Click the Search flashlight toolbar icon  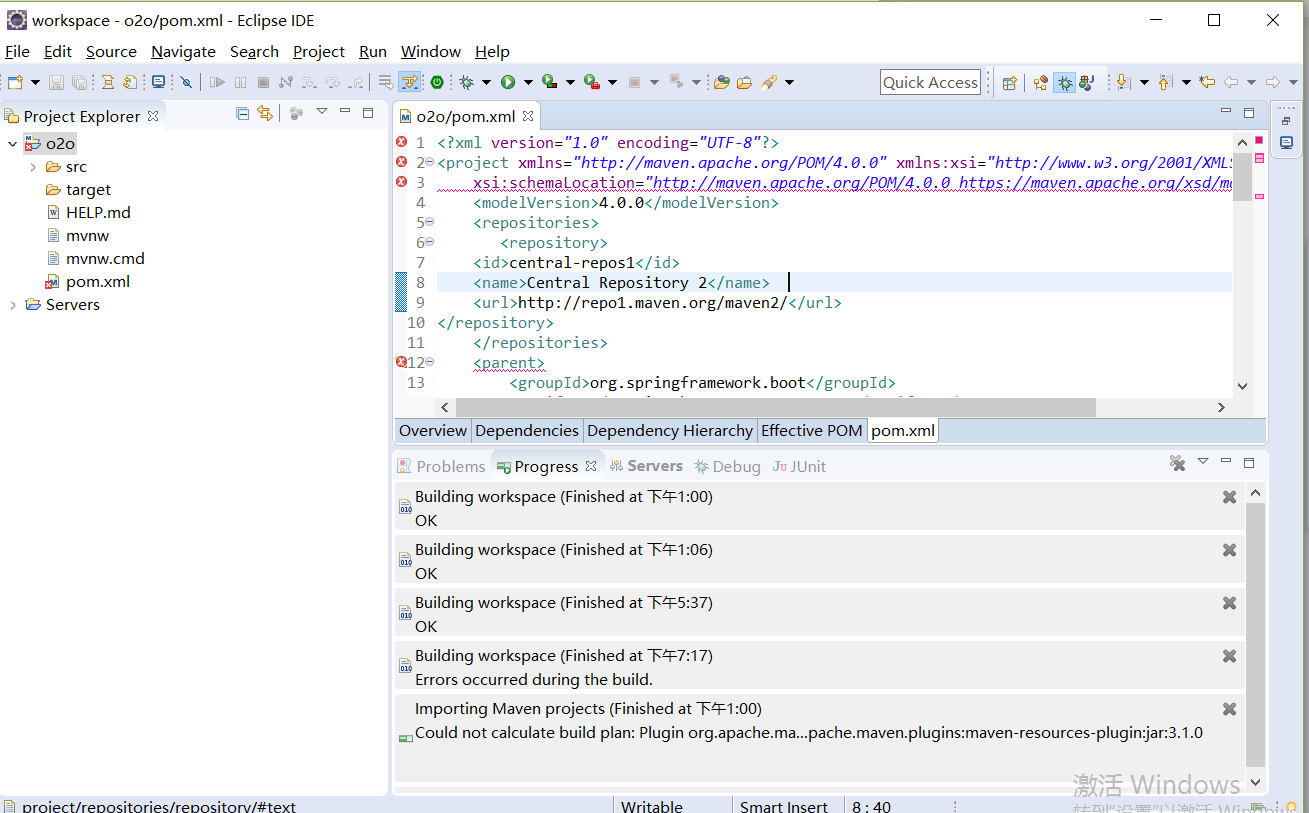tap(768, 82)
